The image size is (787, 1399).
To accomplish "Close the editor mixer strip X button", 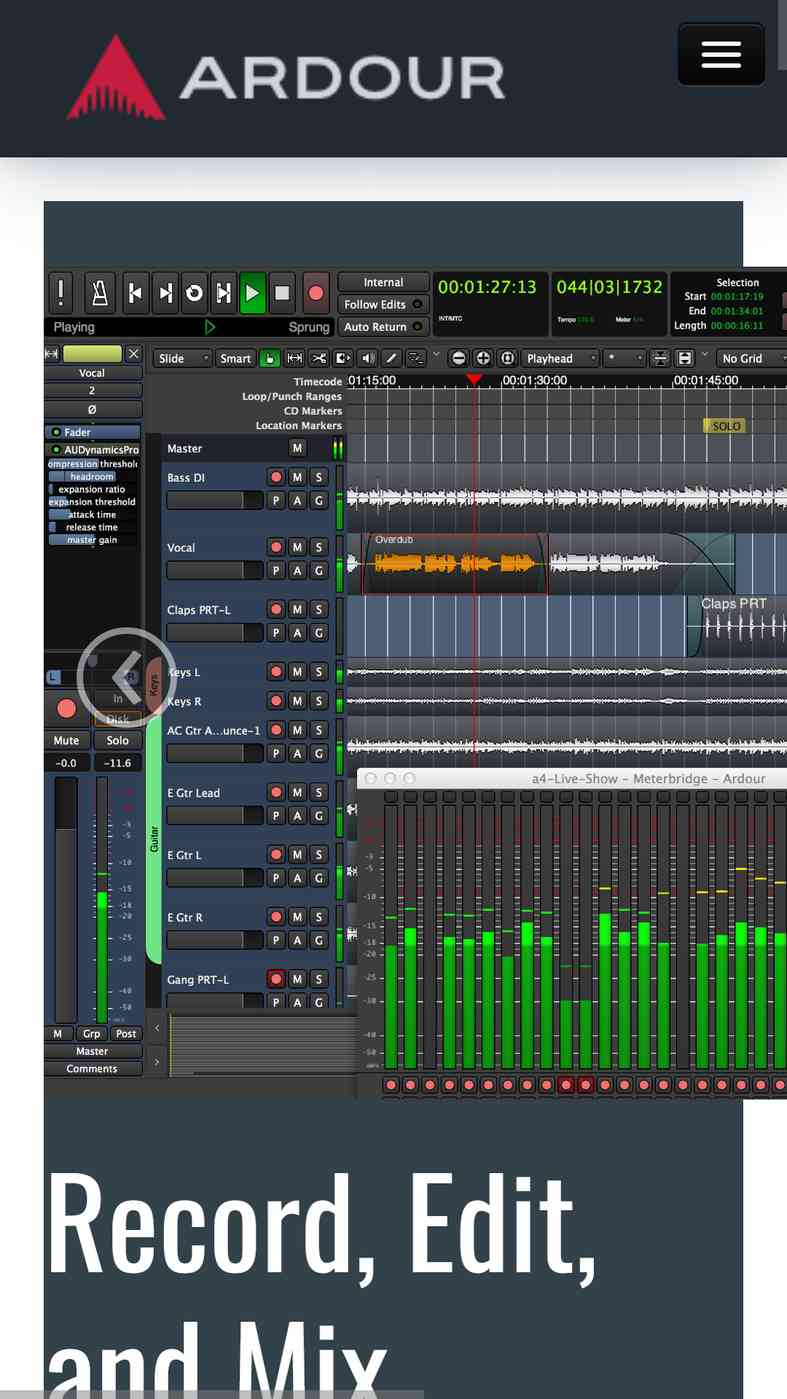I will point(133,354).
